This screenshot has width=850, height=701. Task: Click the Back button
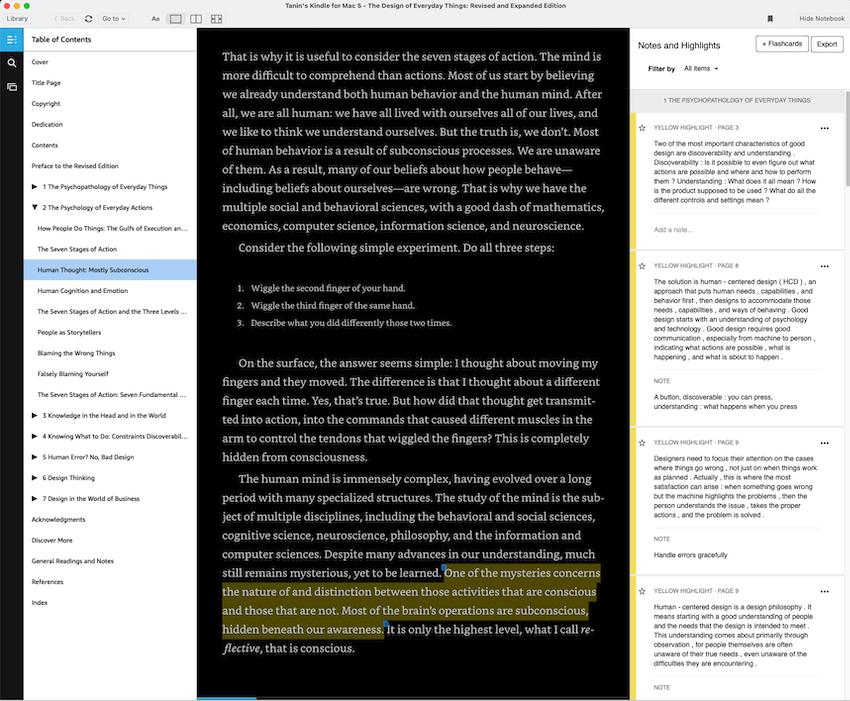(x=65, y=18)
